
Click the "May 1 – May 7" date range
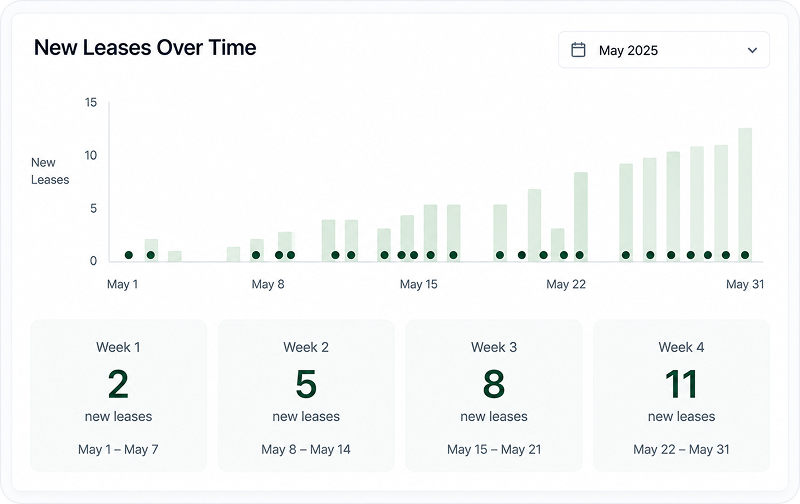[118, 449]
